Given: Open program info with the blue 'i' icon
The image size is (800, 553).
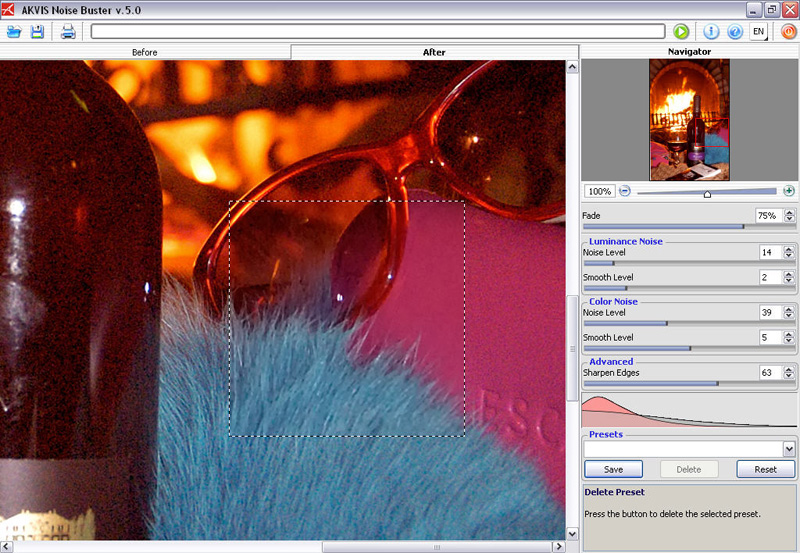Looking at the screenshot, I should click(x=712, y=32).
